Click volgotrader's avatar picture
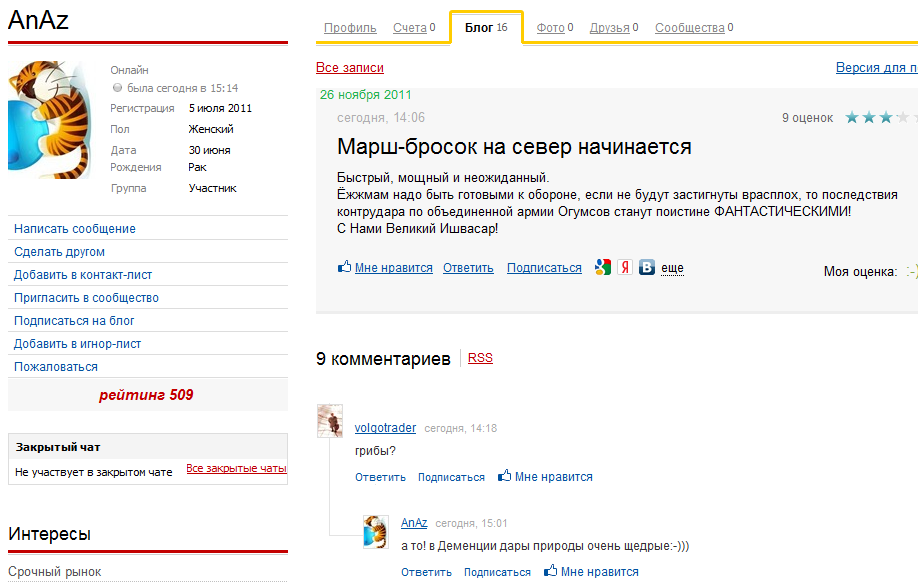 click(x=330, y=421)
